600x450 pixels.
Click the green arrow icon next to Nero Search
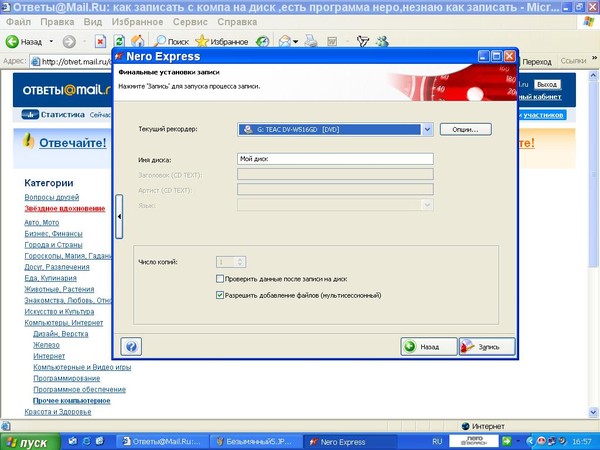click(x=506, y=442)
